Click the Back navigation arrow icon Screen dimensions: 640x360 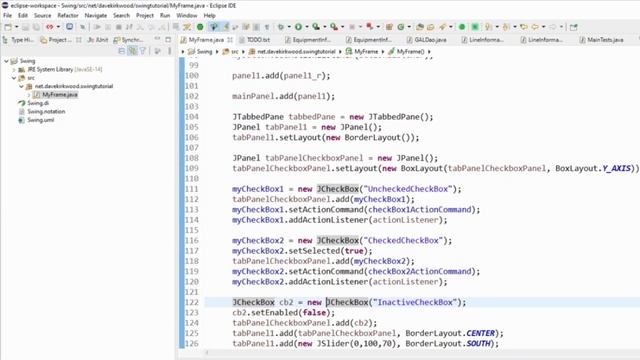coord(535,27)
